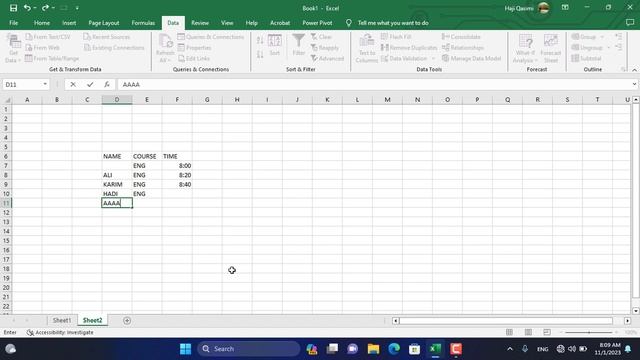Open the File tab
The image size is (640, 360).
pyautogui.click(x=13, y=23)
